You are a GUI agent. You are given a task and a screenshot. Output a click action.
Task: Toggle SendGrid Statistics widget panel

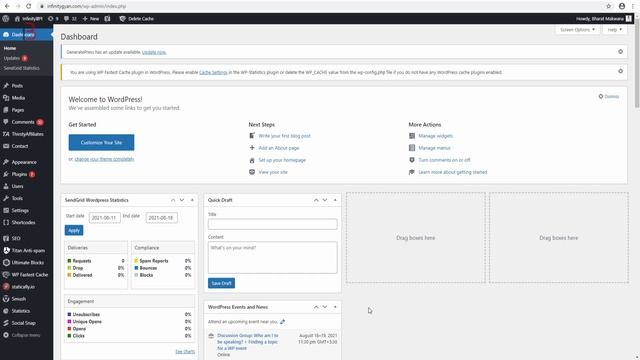pyautogui.click(x=192, y=200)
